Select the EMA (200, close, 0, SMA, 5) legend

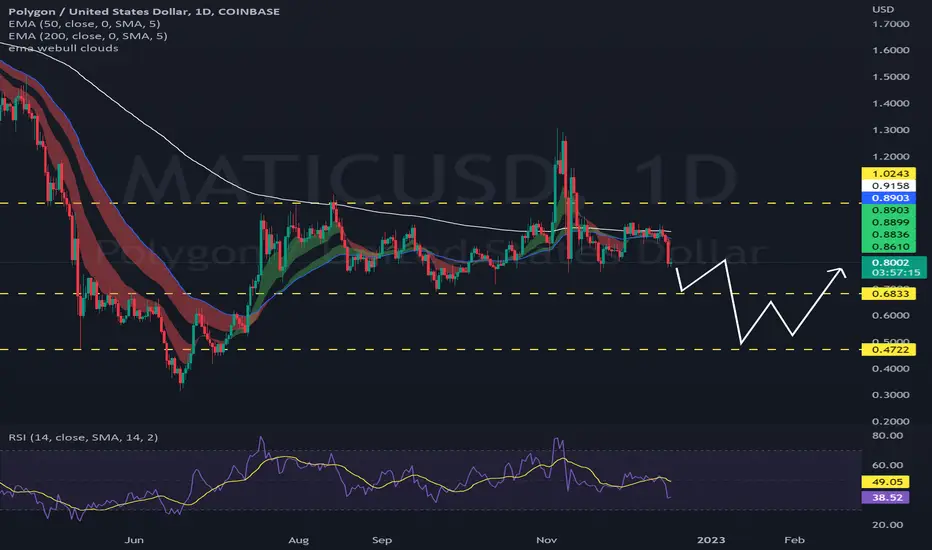[x=87, y=36]
